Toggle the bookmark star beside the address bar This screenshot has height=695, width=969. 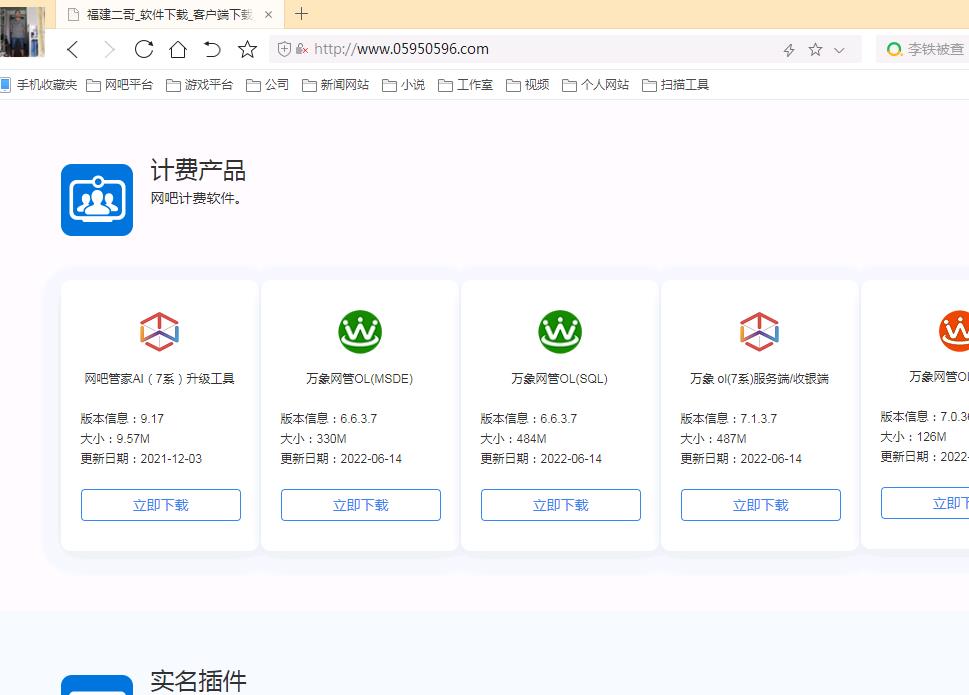tap(813, 48)
